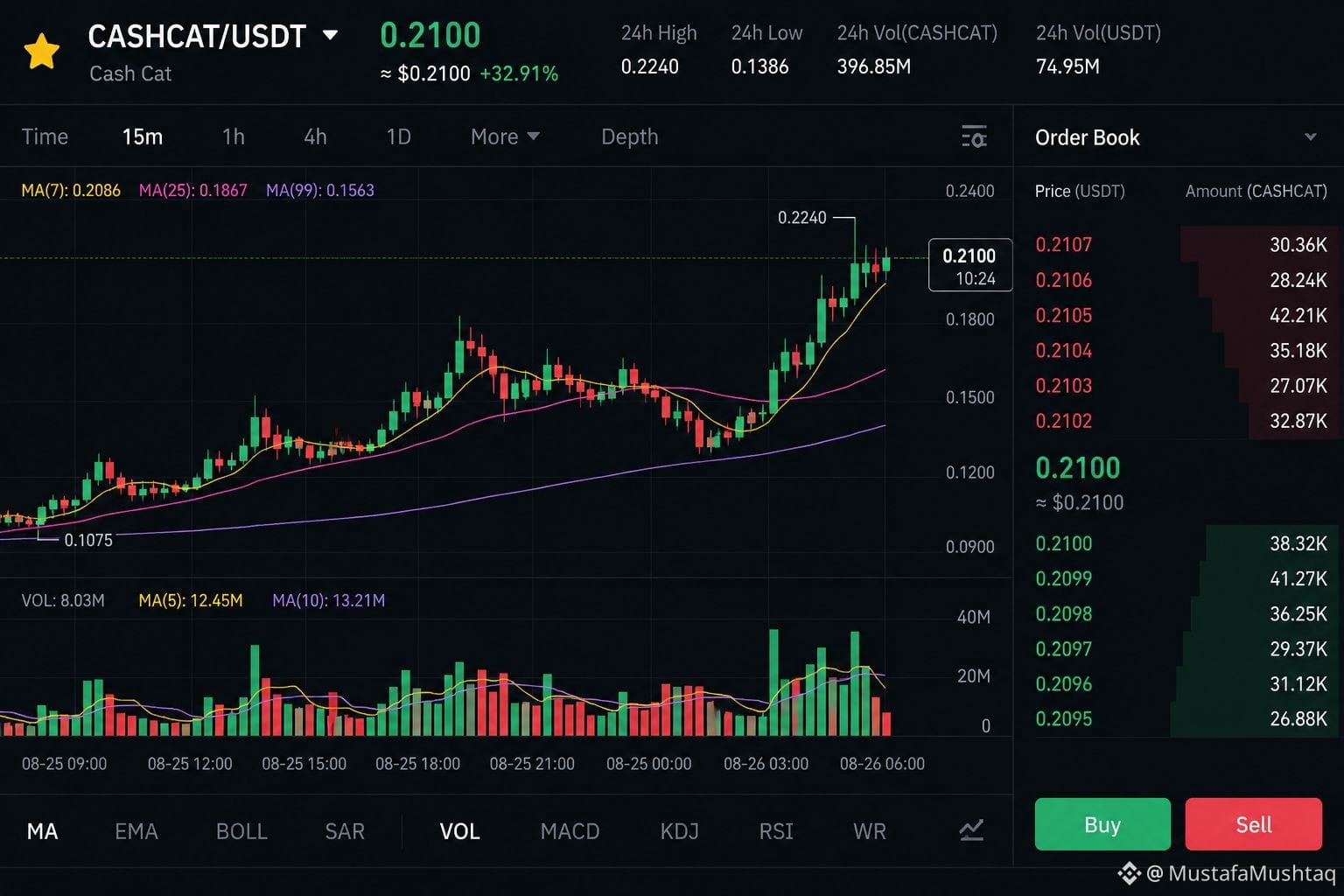Screen dimensions: 1344x896
Task: Click the green Buy button
Action: click(x=1102, y=824)
